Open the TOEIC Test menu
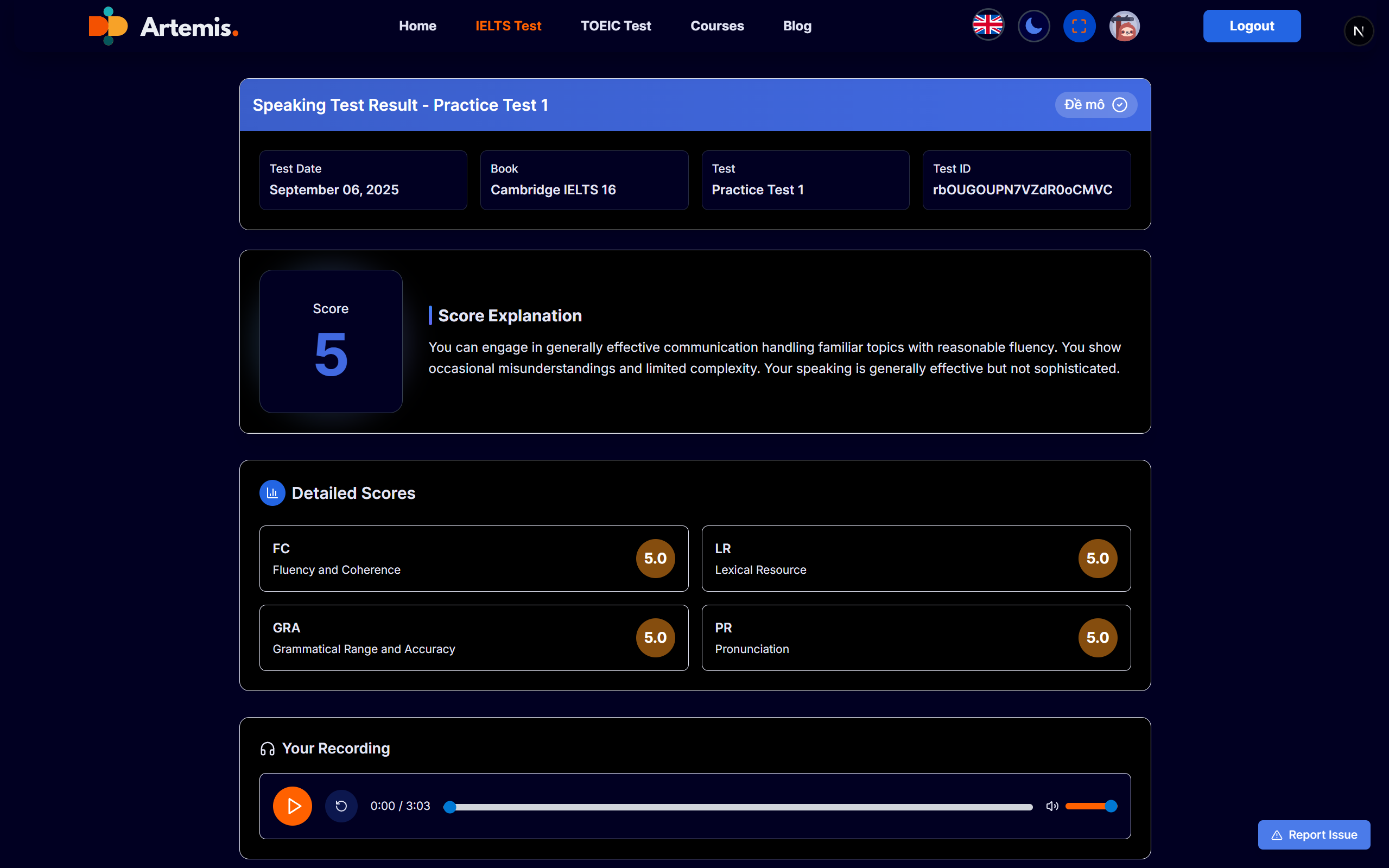The image size is (1389, 868). 616,26
